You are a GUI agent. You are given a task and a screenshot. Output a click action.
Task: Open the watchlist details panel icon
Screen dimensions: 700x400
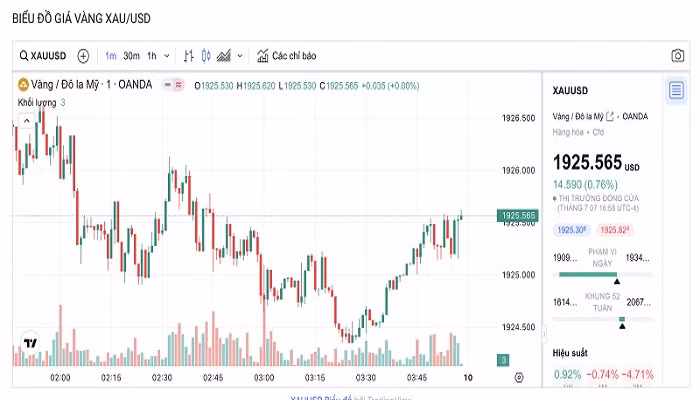[676, 91]
